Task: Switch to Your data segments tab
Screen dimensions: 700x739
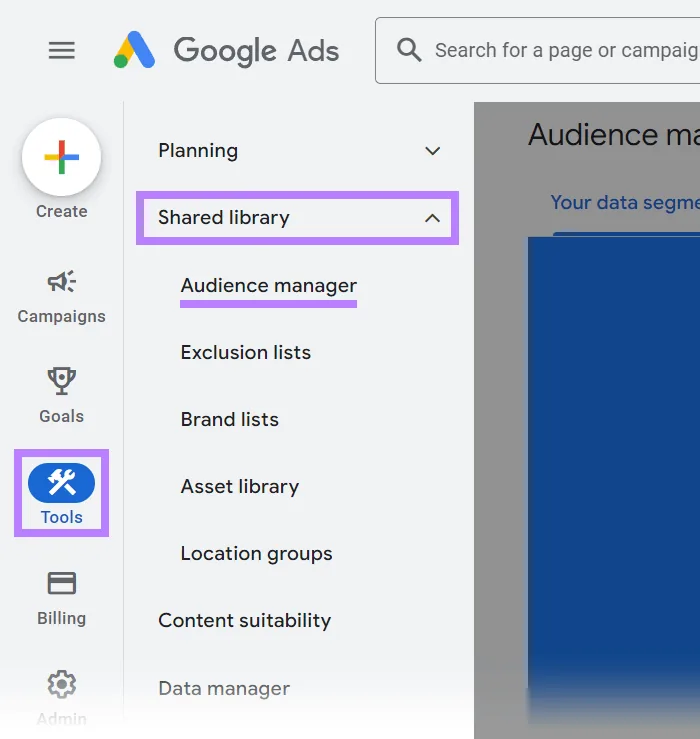Action: 625,203
